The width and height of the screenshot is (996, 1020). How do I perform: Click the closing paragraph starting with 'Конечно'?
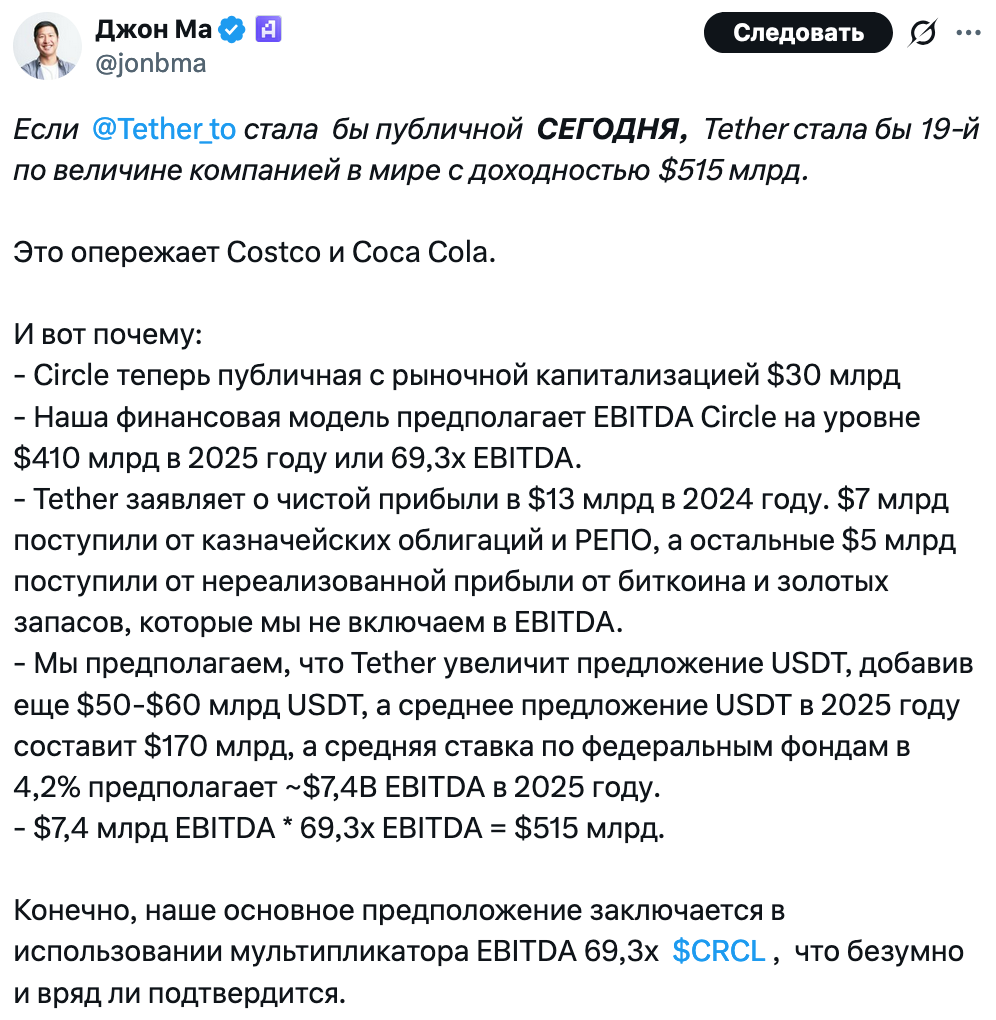[x=489, y=951]
